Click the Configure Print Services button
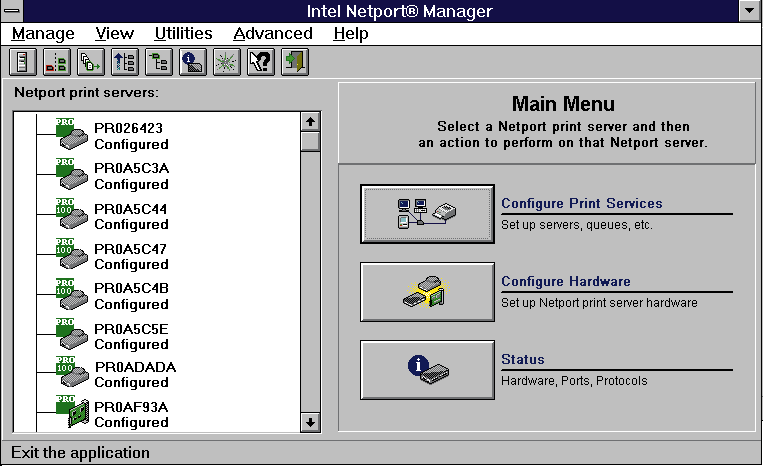 click(x=427, y=214)
